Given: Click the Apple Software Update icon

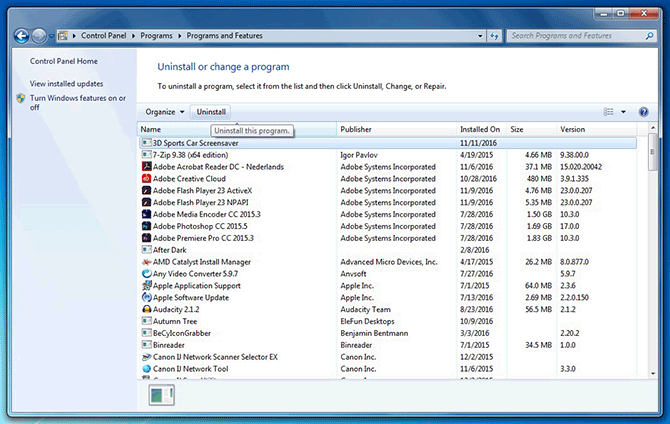Looking at the screenshot, I should point(147,297).
